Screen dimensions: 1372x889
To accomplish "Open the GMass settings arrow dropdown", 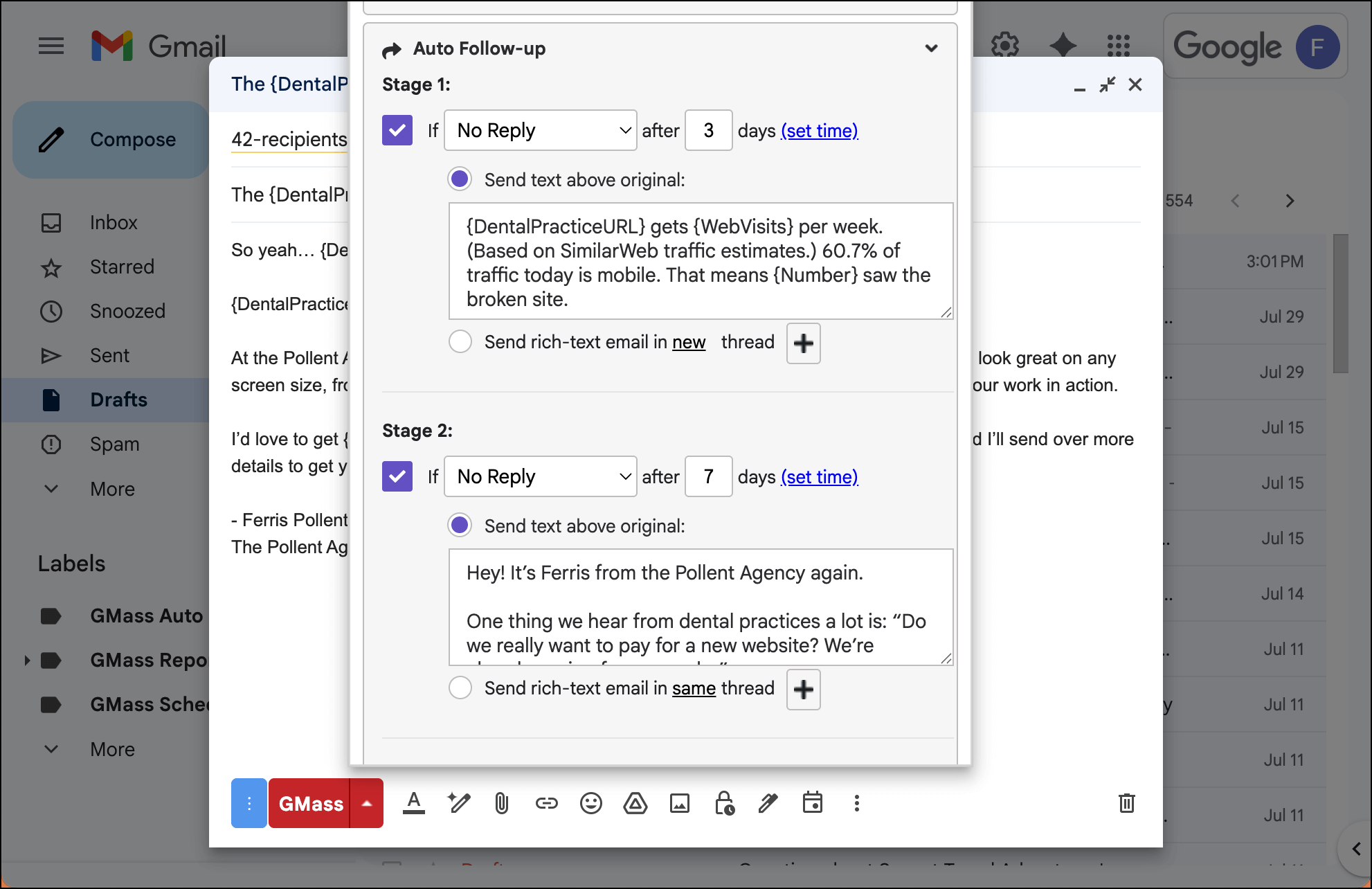I will click(367, 803).
